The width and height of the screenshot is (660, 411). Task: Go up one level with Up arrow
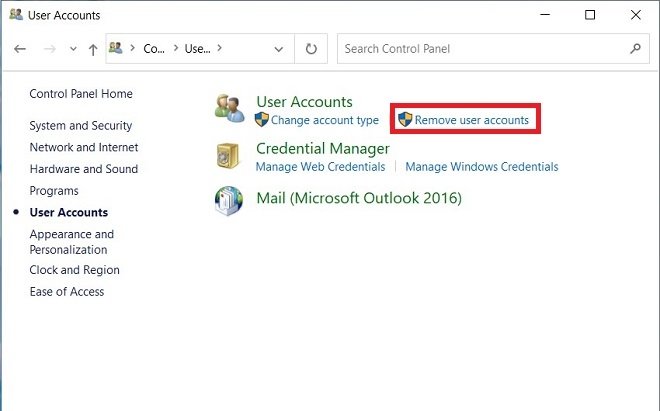click(93, 50)
